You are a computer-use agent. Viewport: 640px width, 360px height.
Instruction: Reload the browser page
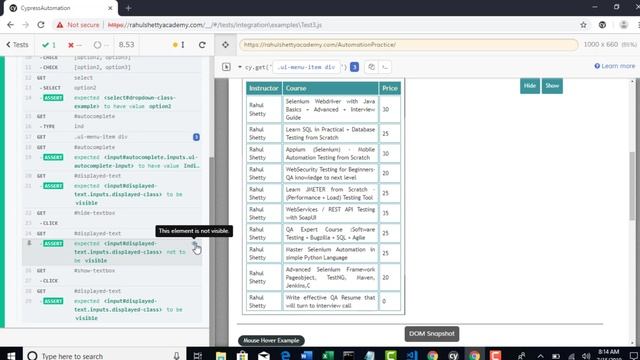click(x=40, y=25)
